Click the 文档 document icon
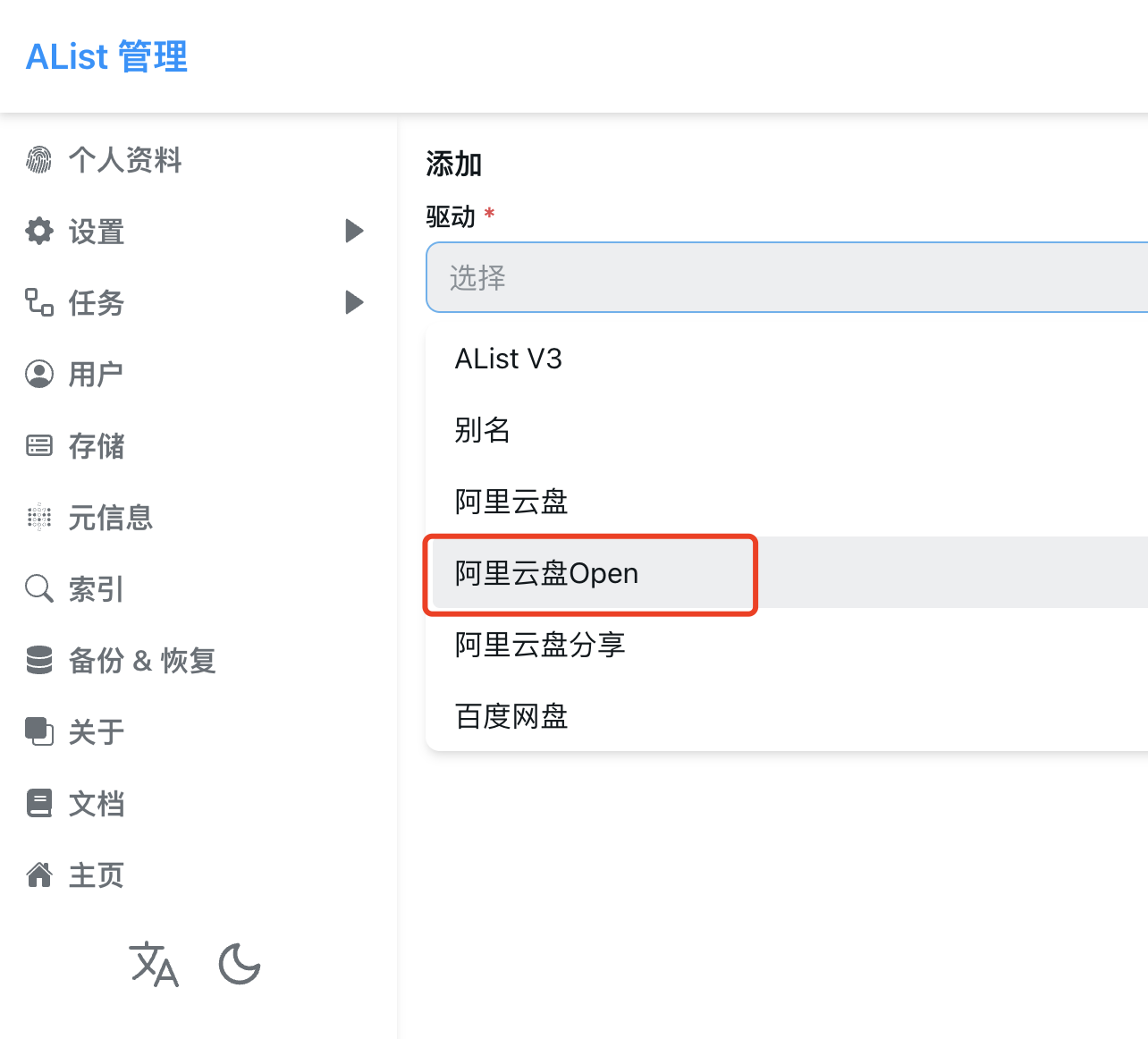This screenshot has width=1148, height=1039. pyautogui.click(x=39, y=803)
